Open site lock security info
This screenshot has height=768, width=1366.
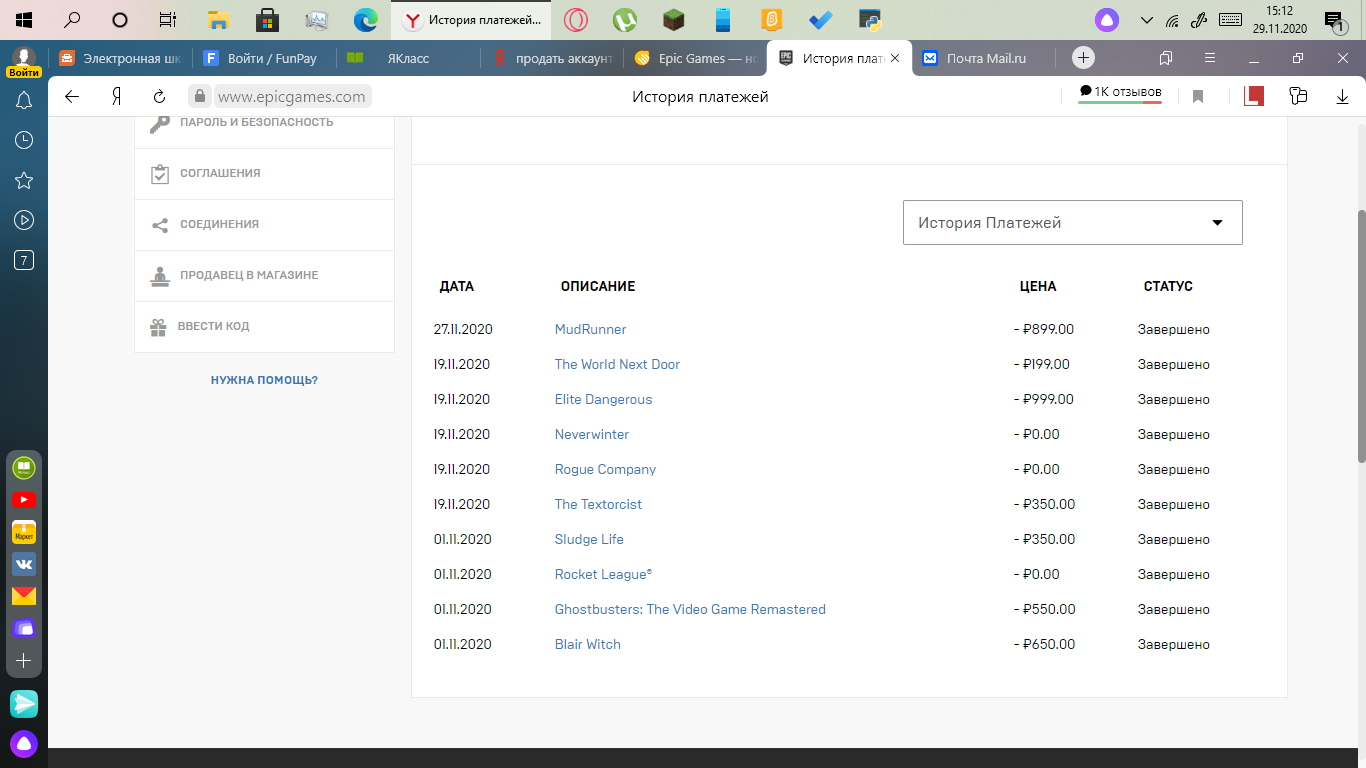200,96
